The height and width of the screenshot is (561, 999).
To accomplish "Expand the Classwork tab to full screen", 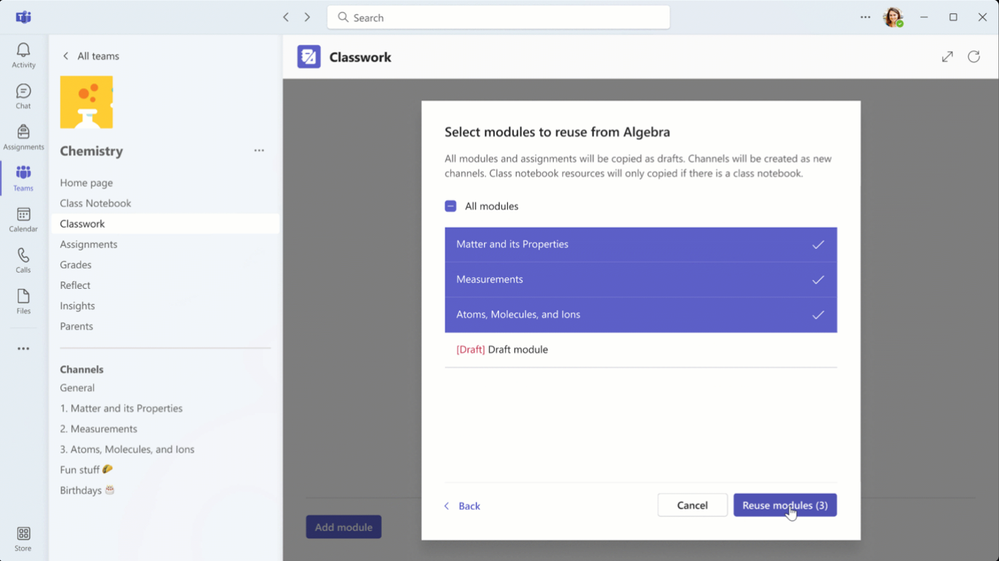I will coord(947,57).
